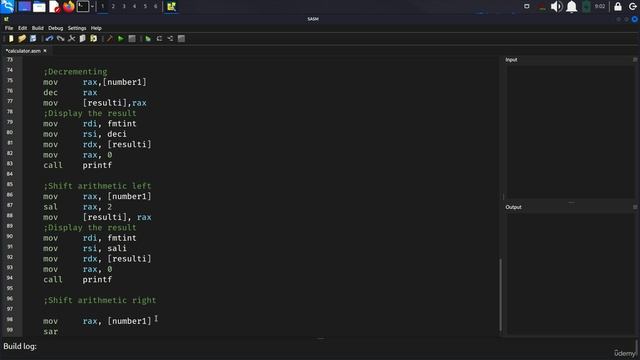640x360 pixels.
Task: Expand the terminal dropdown arrow in panel
Action: click(x=93, y=7)
